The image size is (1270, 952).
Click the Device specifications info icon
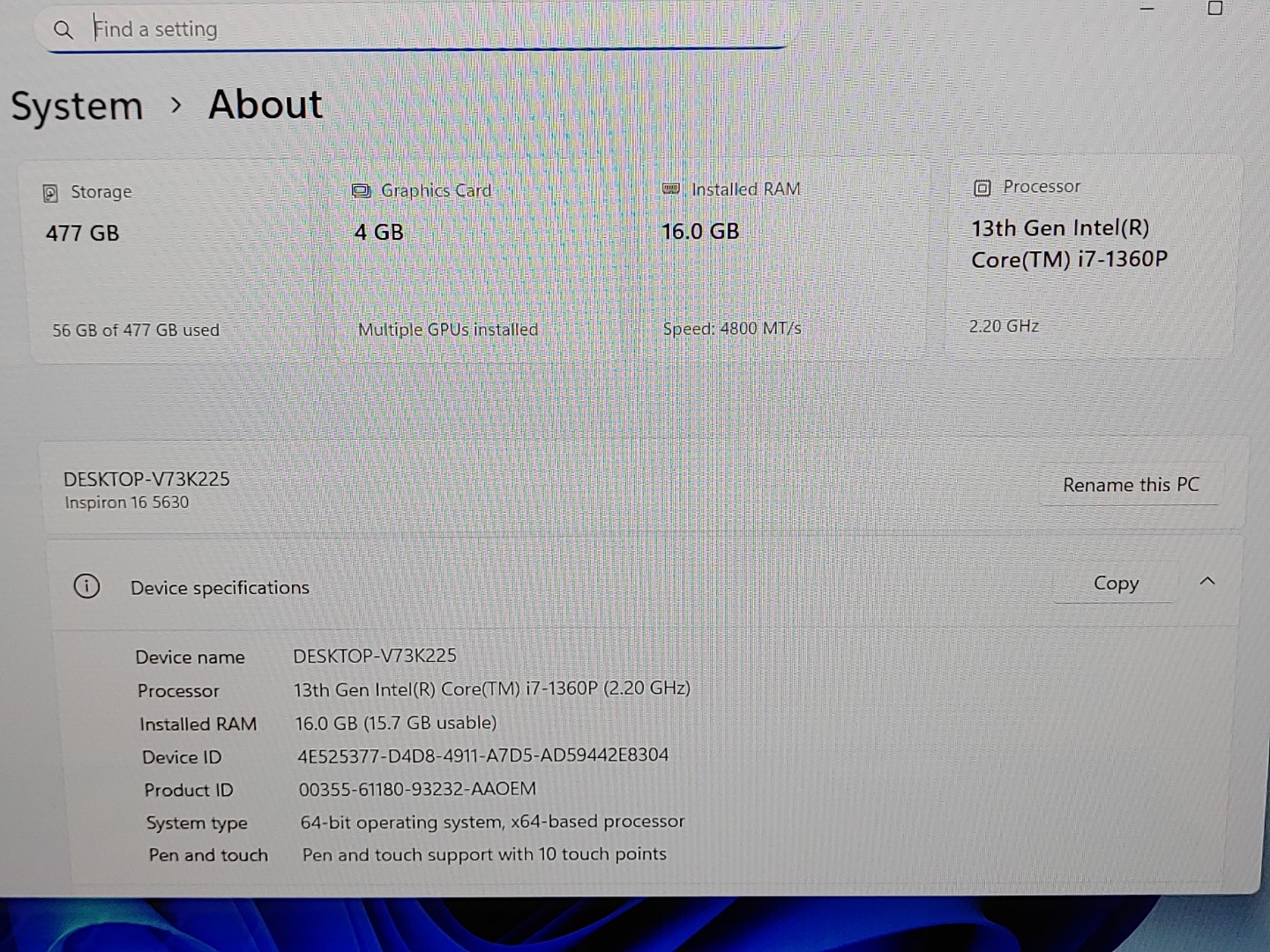[86, 586]
